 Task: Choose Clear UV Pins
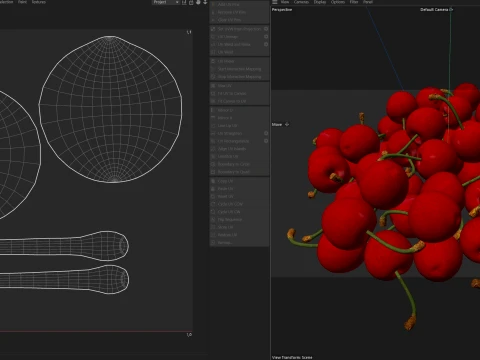pos(239,20)
